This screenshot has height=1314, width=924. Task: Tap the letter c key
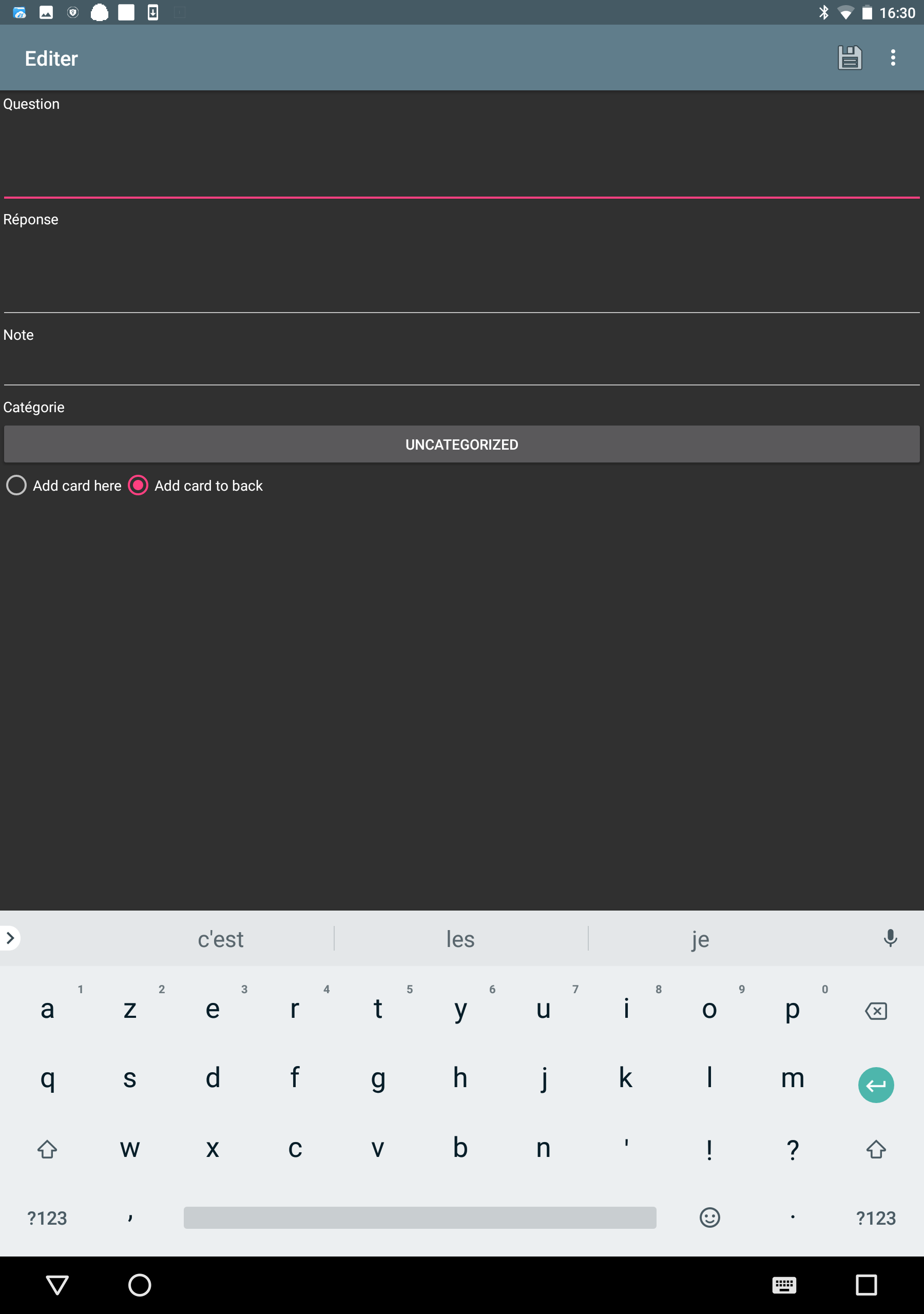point(295,1149)
